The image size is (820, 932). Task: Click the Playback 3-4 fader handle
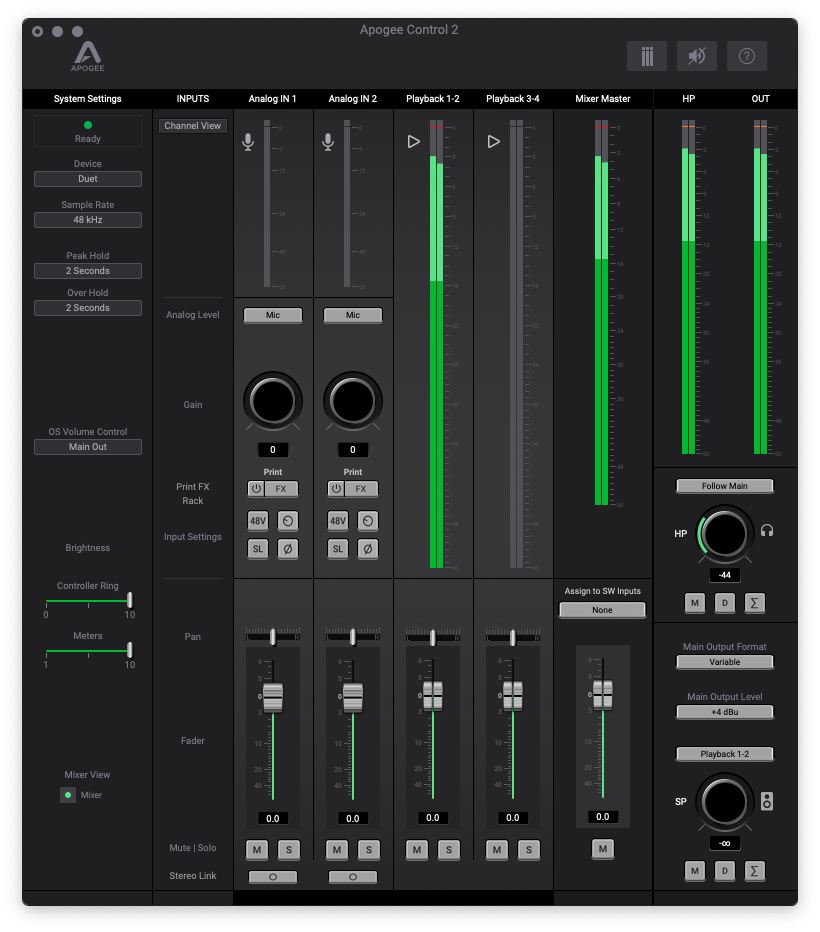[513, 696]
